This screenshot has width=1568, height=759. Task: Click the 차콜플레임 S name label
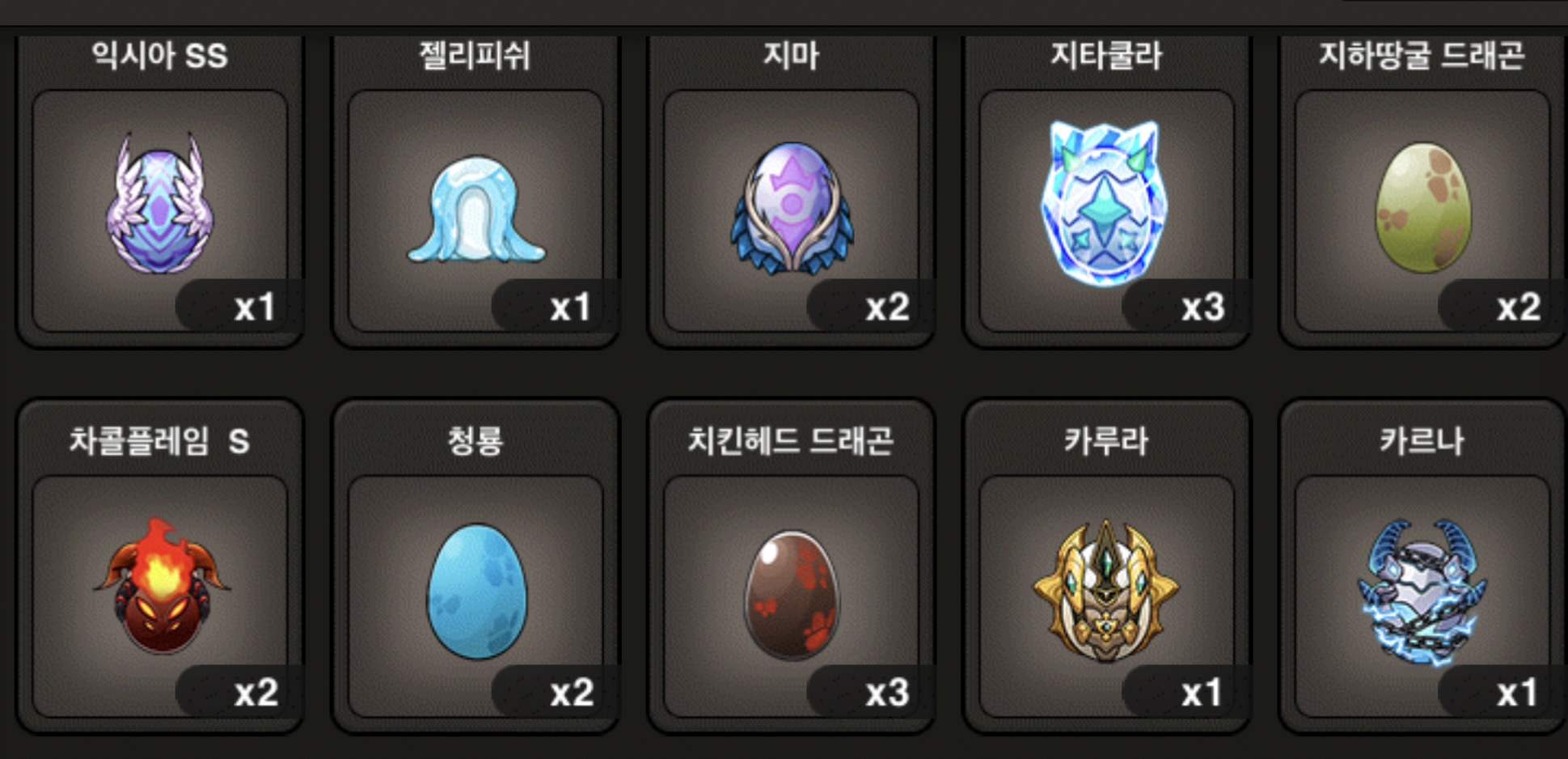tap(159, 441)
